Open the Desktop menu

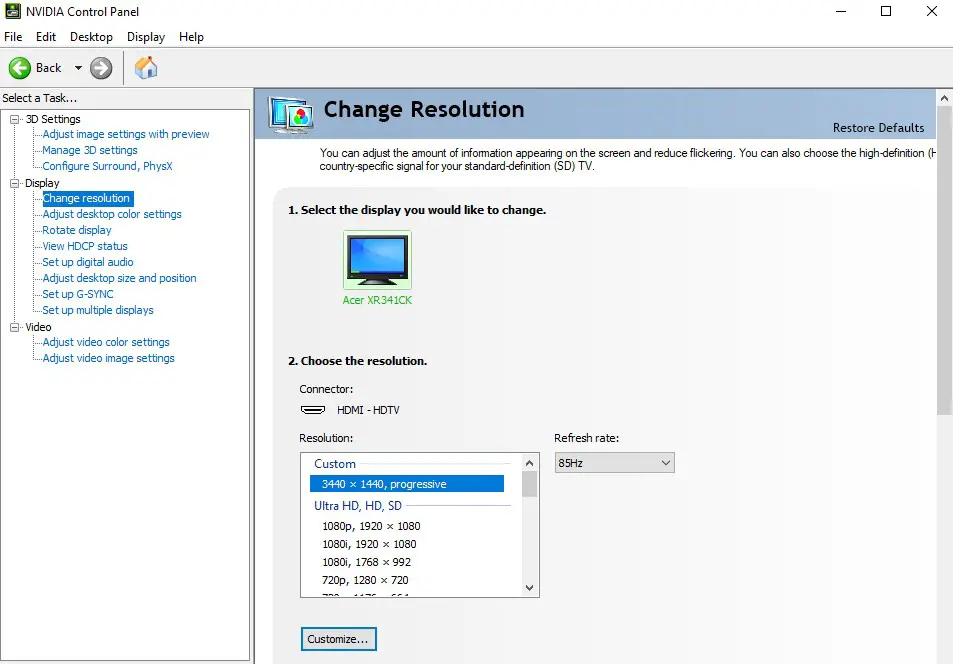pos(91,37)
